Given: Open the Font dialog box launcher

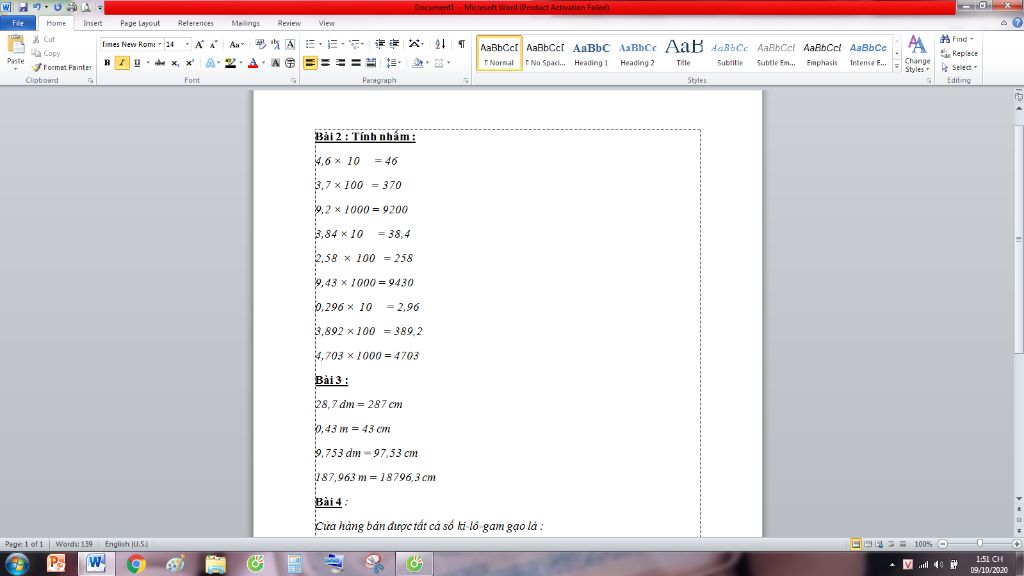Looking at the screenshot, I should (x=293, y=80).
